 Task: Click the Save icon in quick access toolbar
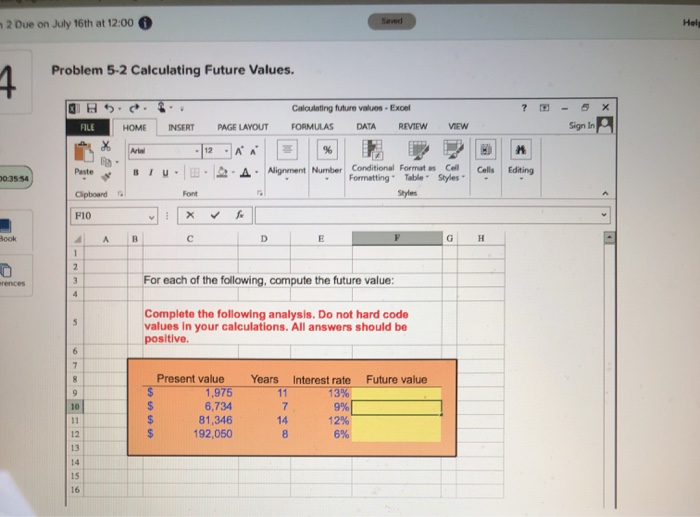click(x=92, y=108)
